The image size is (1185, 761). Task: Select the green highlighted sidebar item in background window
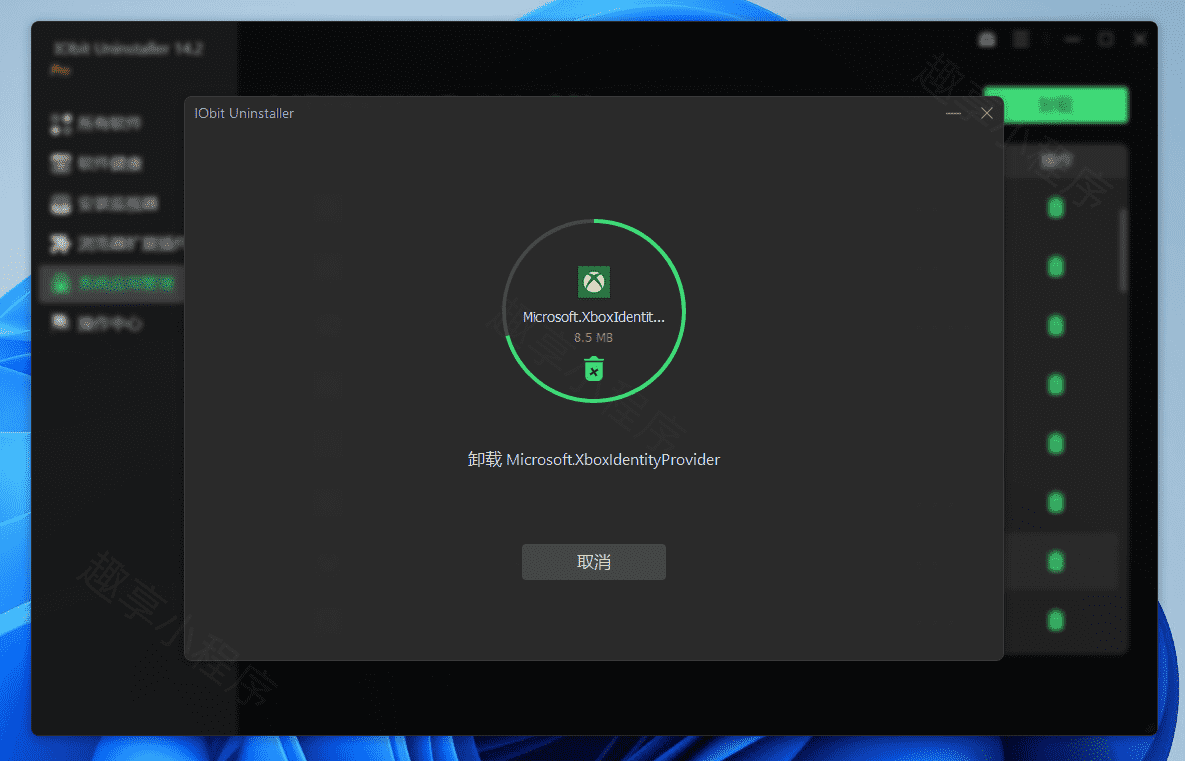pos(111,283)
